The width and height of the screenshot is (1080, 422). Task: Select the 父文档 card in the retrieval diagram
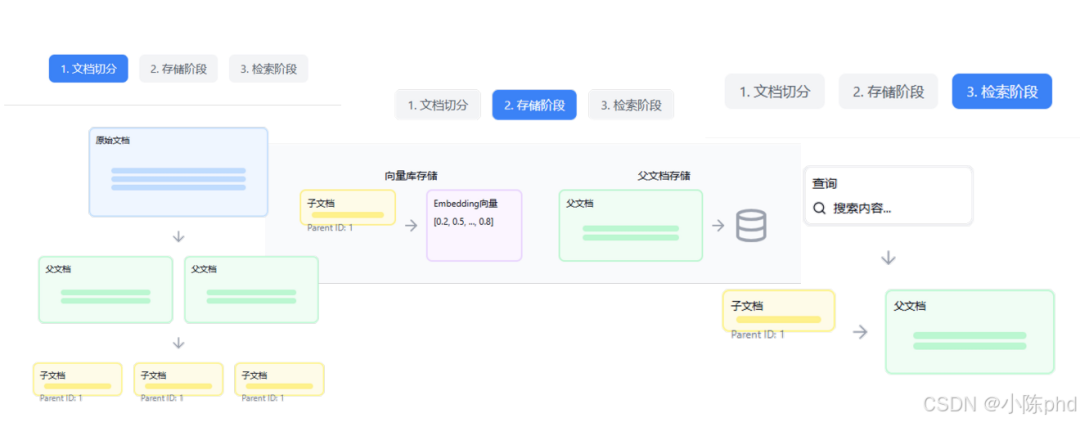[970, 332]
